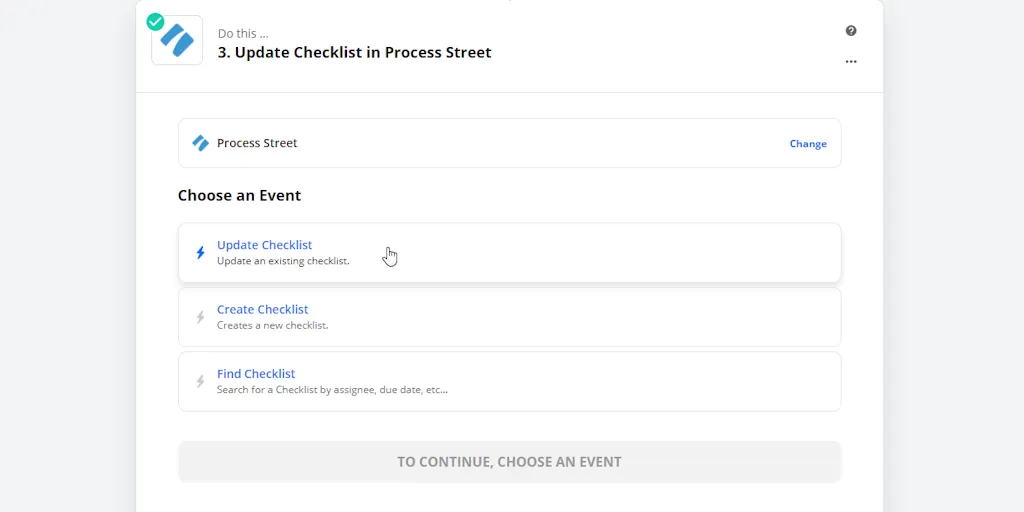Image resolution: width=1024 pixels, height=512 pixels.
Task: Collapse the step via the '3. Update Checklist in Process Street' title
Action: [x=355, y=52]
